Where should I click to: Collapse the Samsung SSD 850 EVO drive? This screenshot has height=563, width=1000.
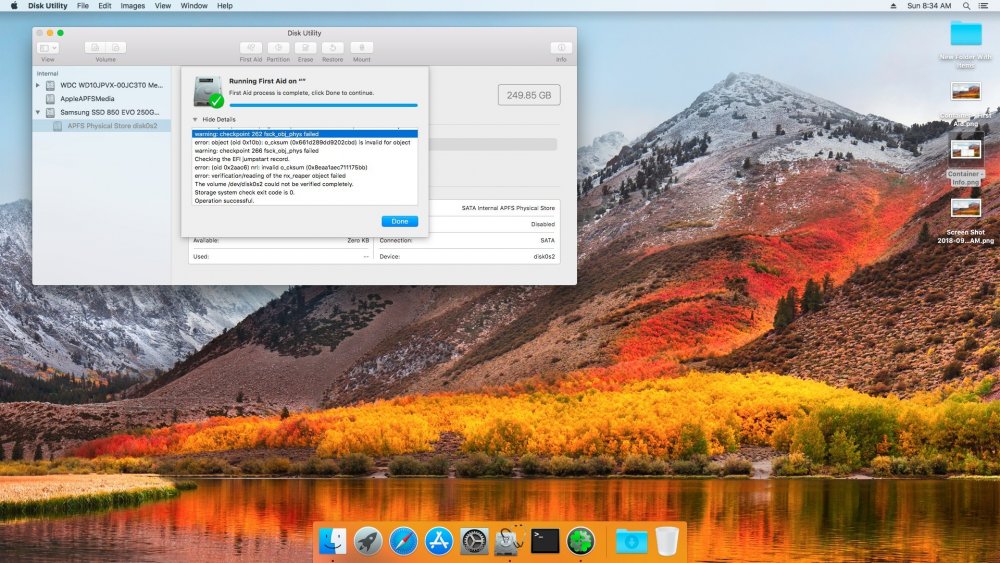pyautogui.click(x=38, y=112)
